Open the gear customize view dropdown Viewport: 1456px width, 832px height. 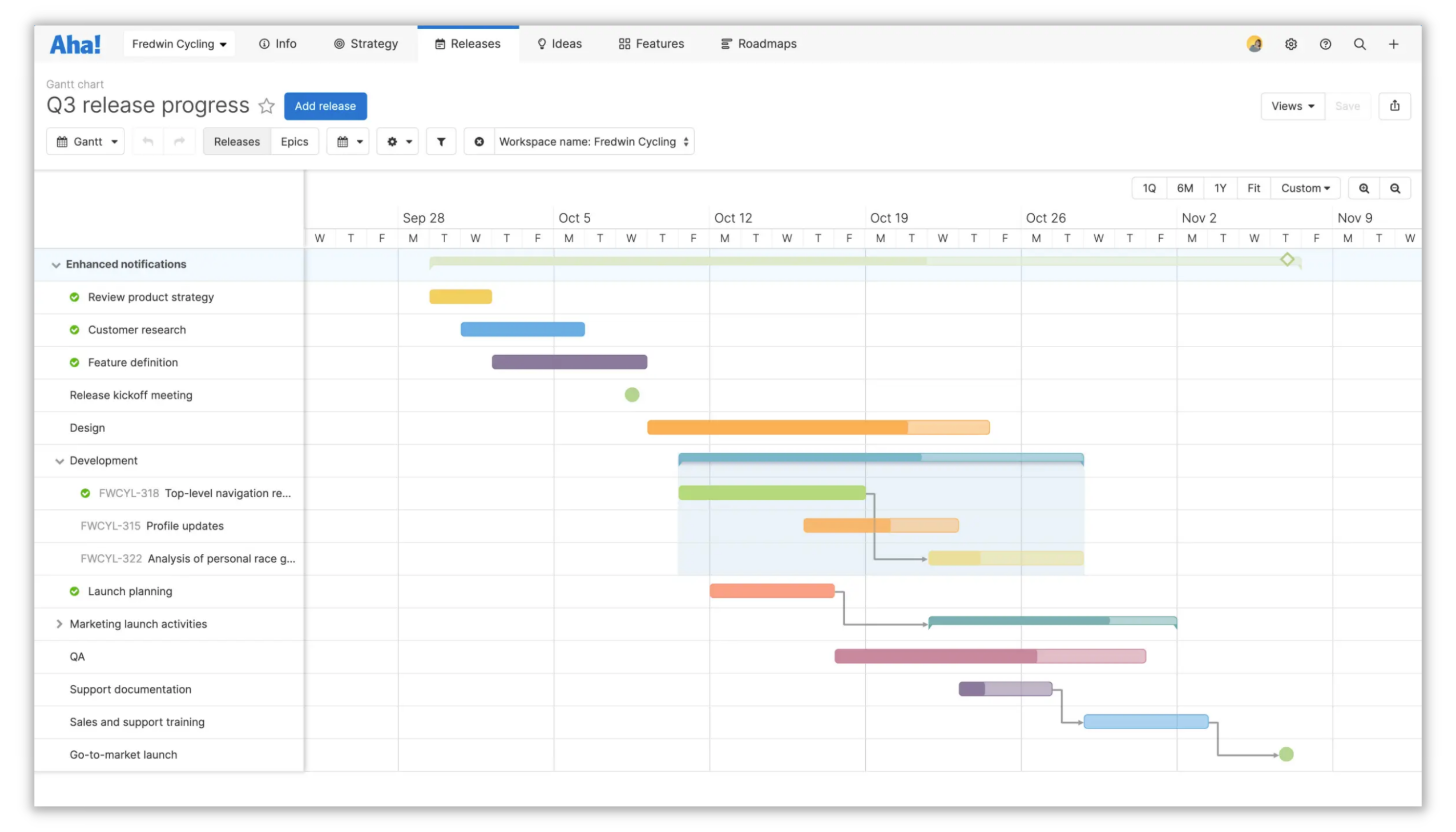point(398,141)
